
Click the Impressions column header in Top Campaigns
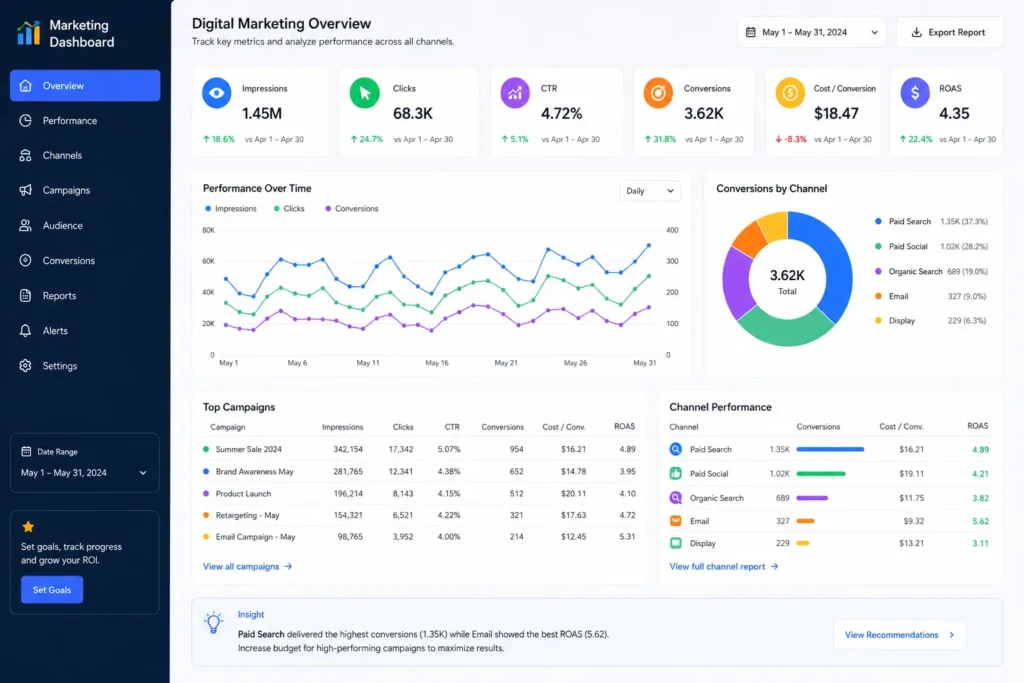pos(342,427)
